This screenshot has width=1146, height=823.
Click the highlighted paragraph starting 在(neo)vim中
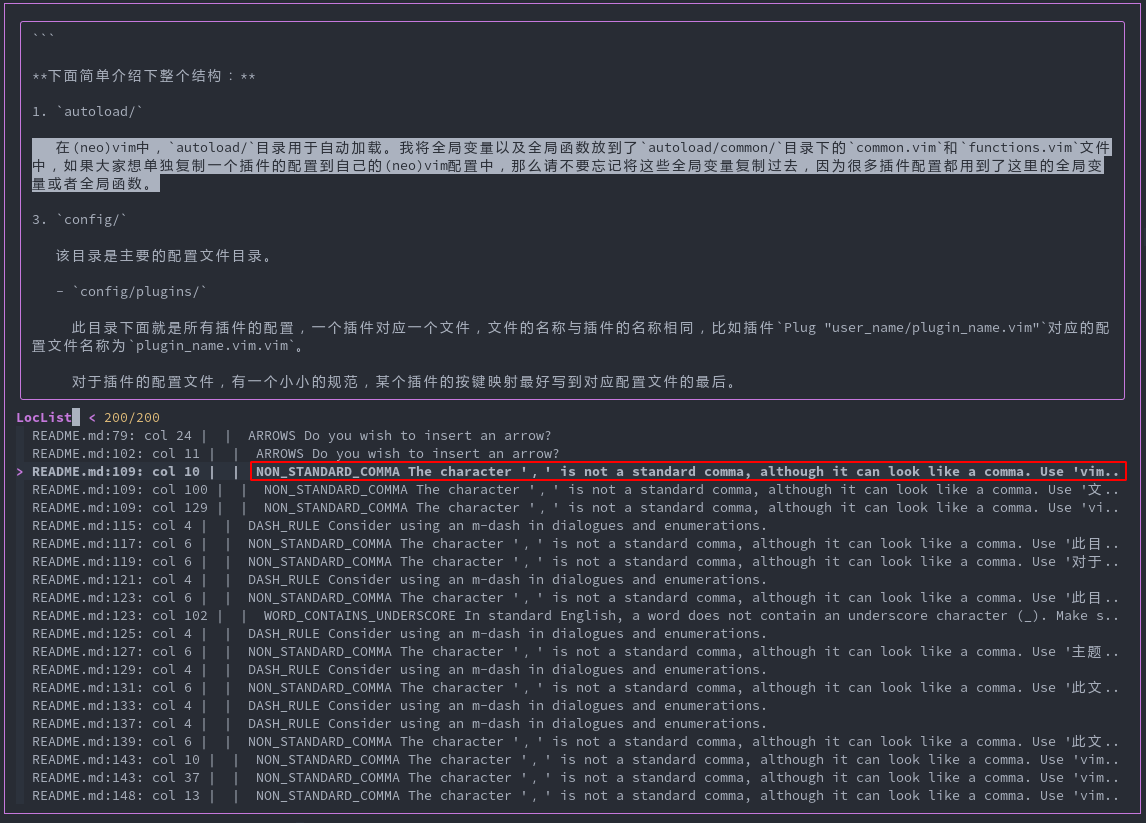pos(571,165)
